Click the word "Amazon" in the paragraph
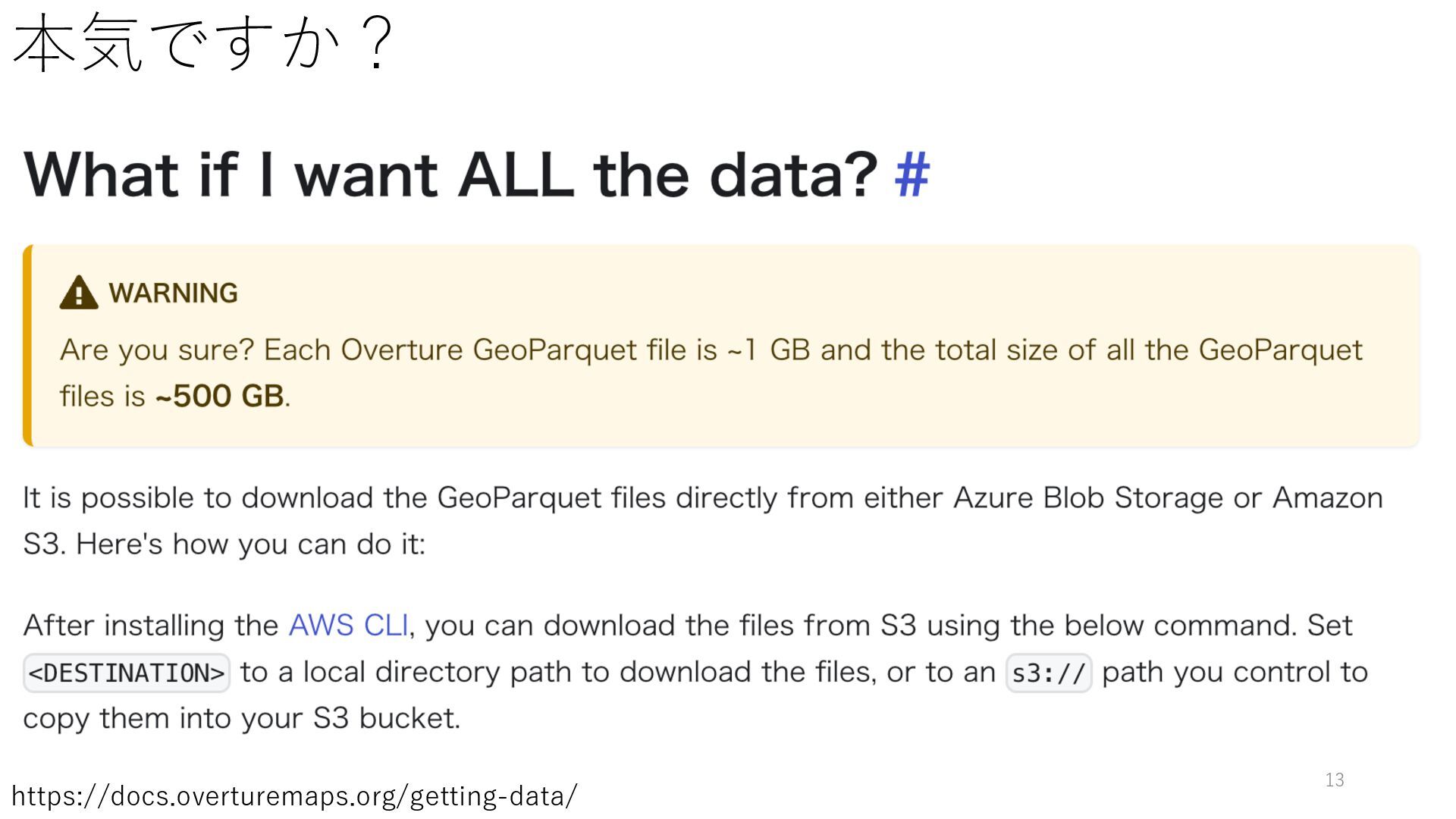The width and height of the screenshot is (1456, 819). click(x=1327, y=498)
